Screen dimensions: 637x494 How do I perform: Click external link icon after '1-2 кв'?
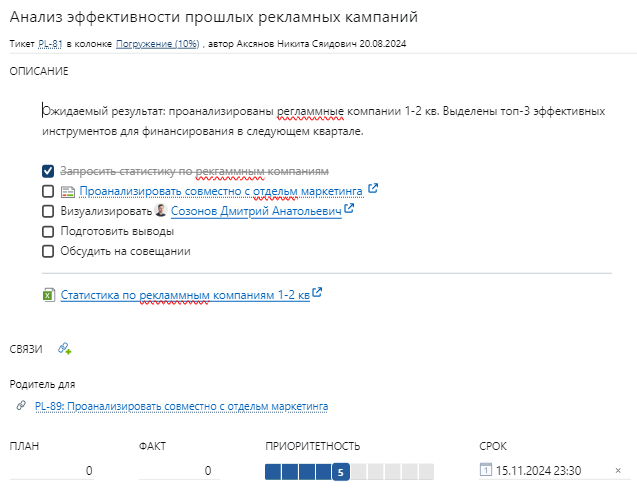pyautogui.click(x=317, y=292)
